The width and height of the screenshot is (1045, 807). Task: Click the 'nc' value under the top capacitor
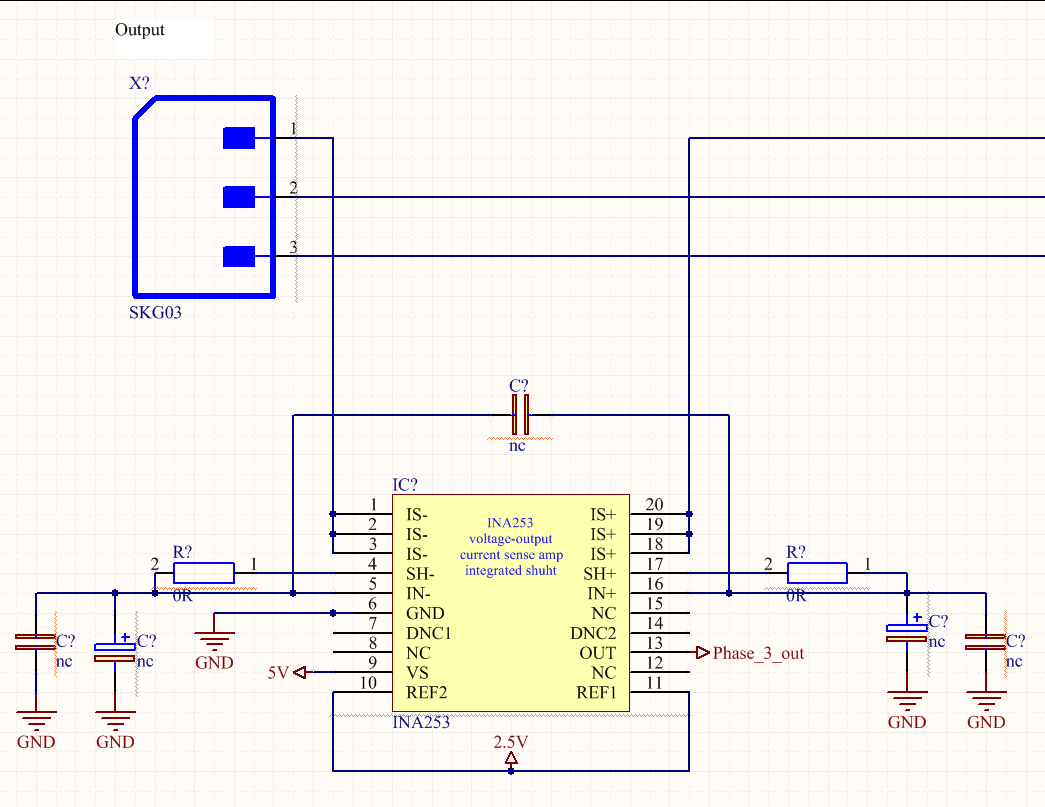[517, 446]
